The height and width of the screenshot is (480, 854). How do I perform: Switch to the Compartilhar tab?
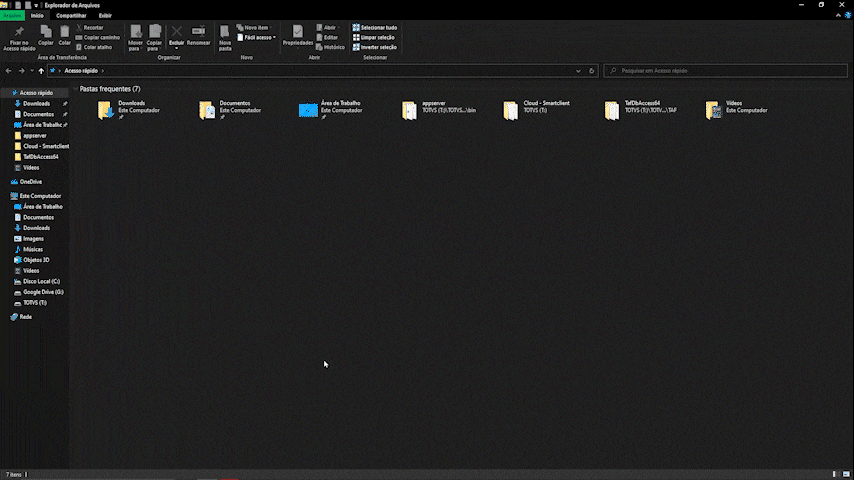click(x=71, y=16)
